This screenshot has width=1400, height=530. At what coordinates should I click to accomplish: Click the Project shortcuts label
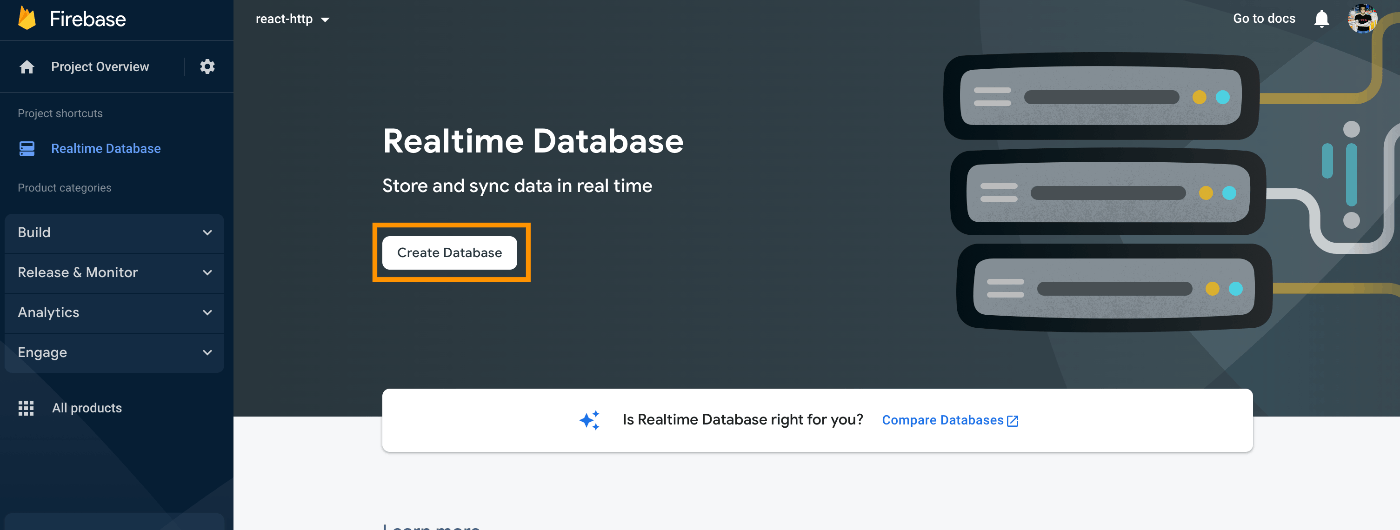click(x=60, y=113)
